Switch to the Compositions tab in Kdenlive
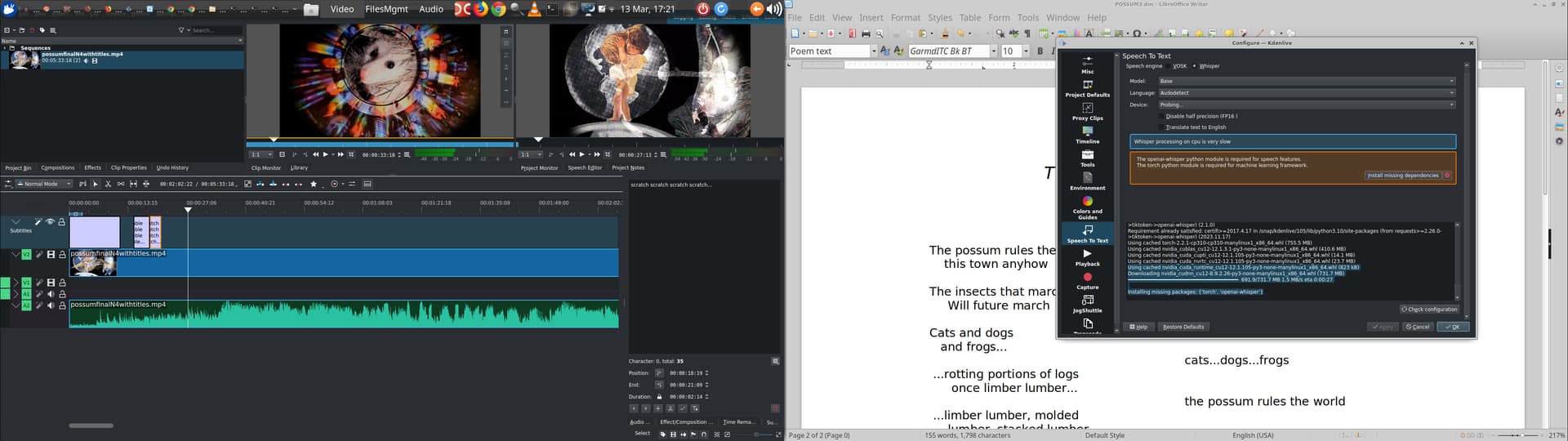 coord(58,167)
